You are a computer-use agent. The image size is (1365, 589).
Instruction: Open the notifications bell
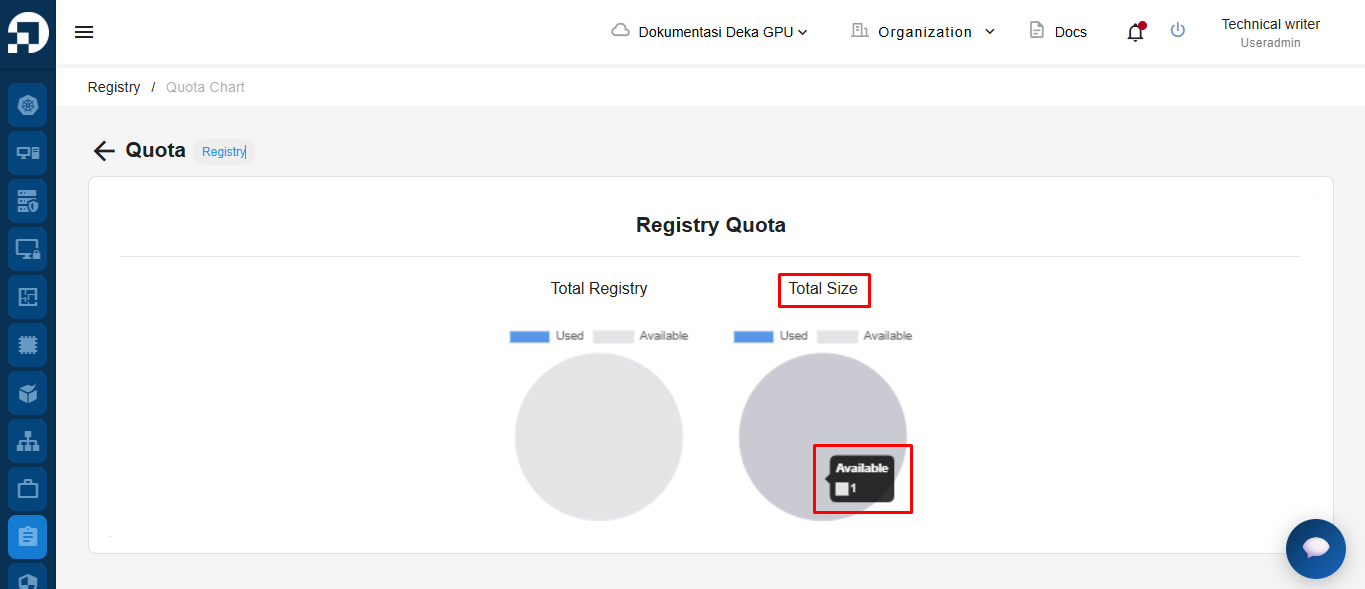click(x=1134, y=32)
